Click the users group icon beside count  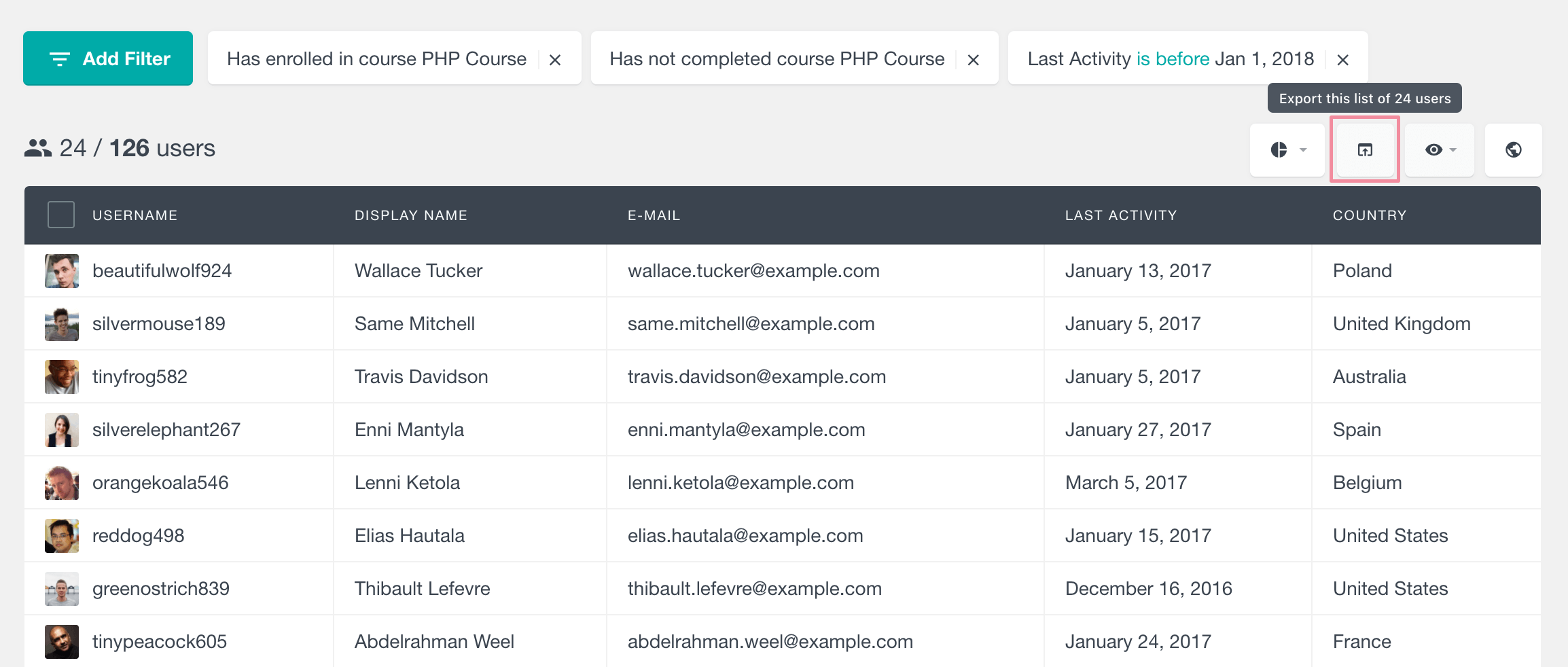coord(38,148)
